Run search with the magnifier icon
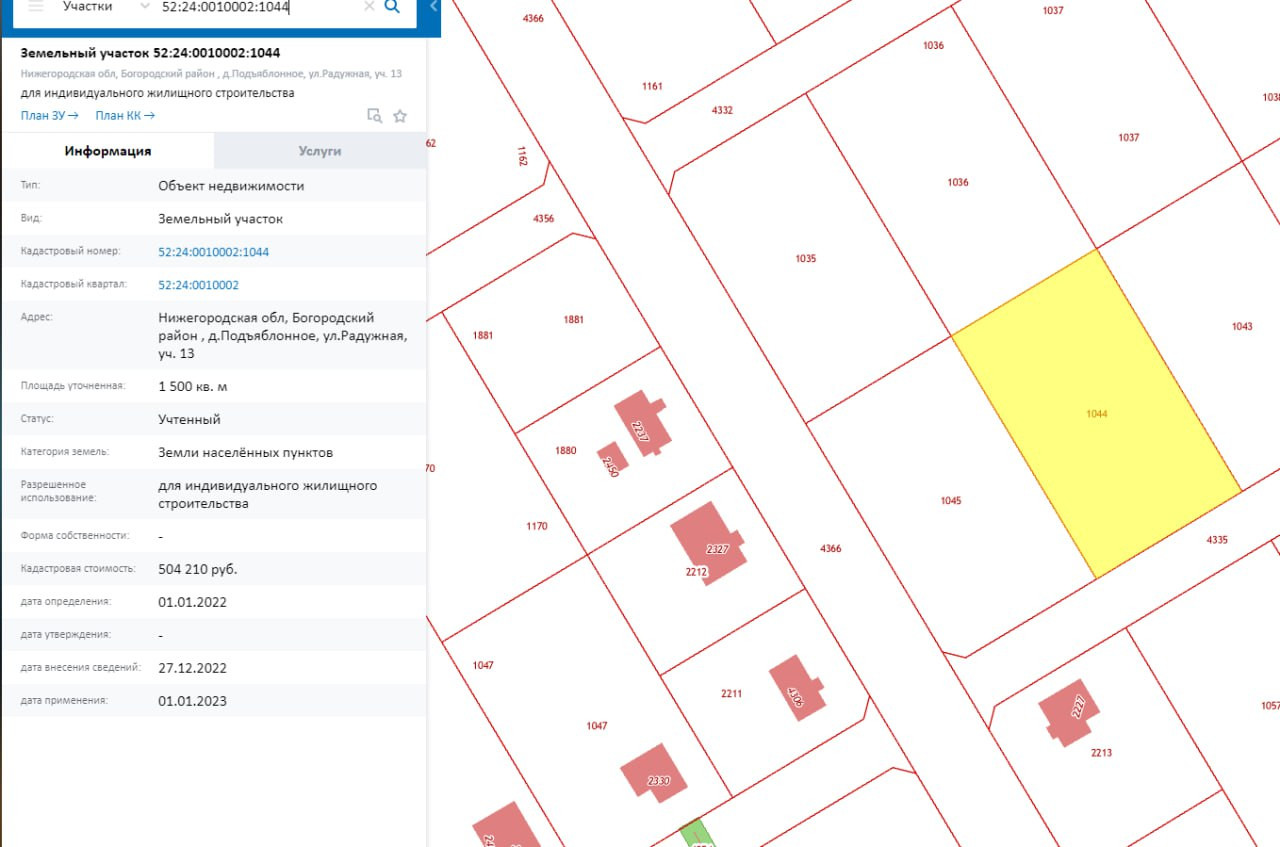Screen dimensions: 1280x847 392,6
